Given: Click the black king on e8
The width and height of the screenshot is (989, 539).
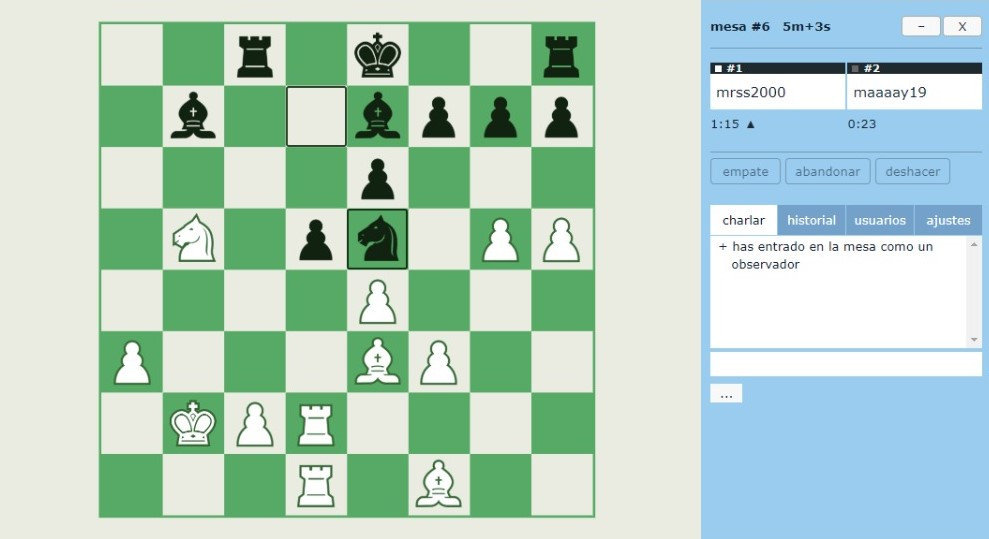Looking at the screenshot, I should 377,55.
